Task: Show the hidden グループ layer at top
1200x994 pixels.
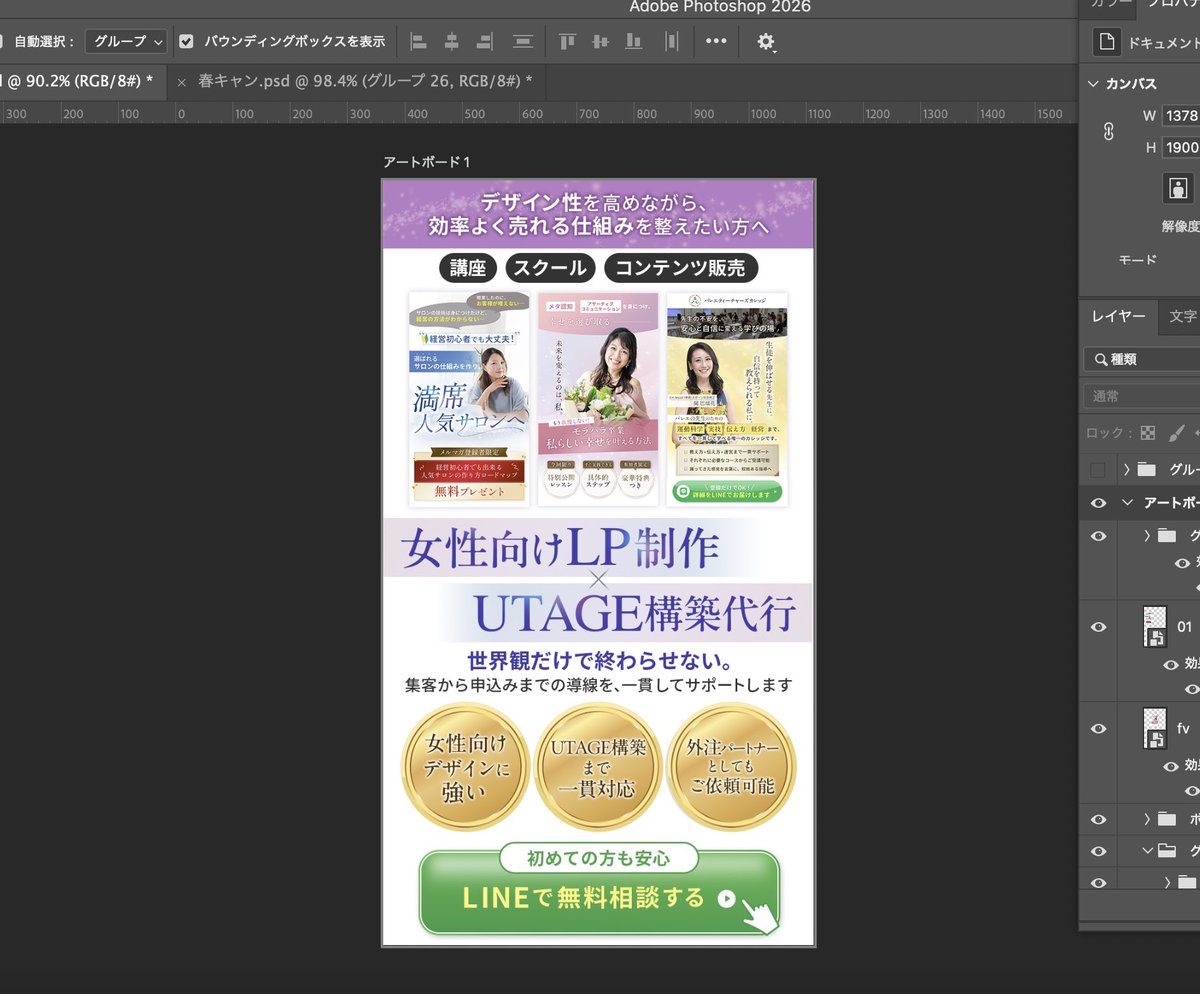Action: (x=1098, y=470)
